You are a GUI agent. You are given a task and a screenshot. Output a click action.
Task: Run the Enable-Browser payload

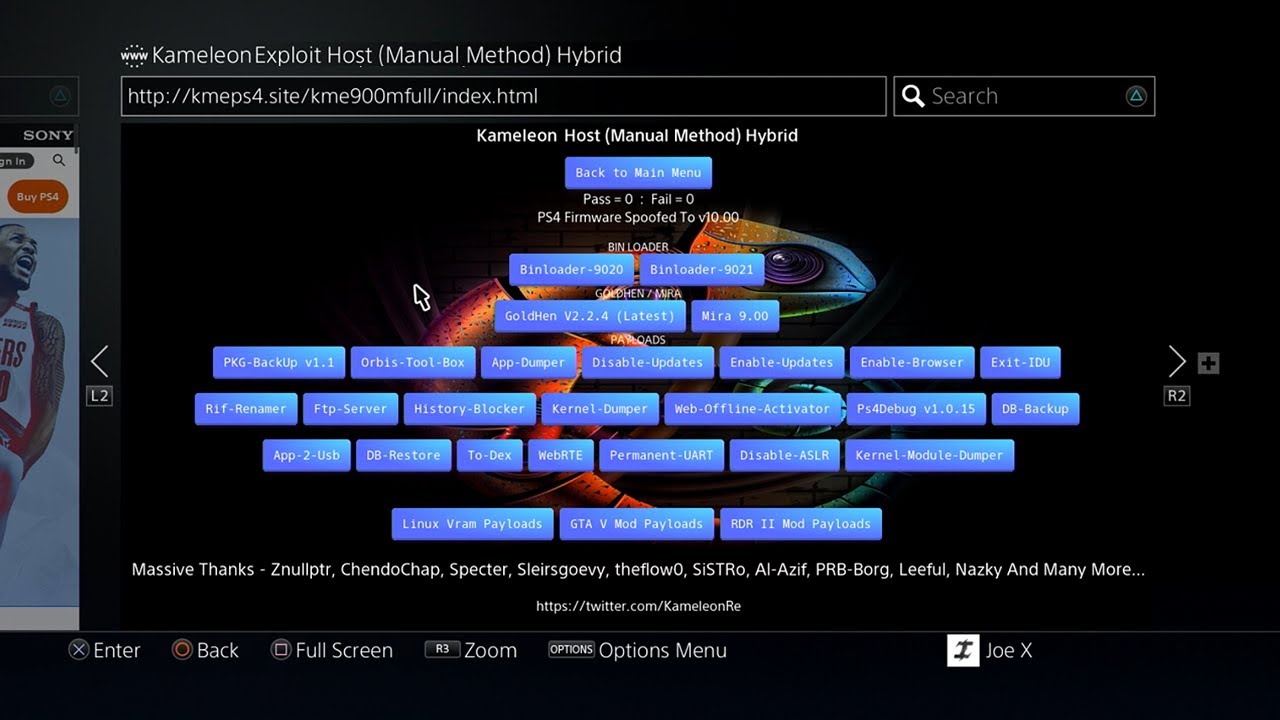click(x=912, y=362)
